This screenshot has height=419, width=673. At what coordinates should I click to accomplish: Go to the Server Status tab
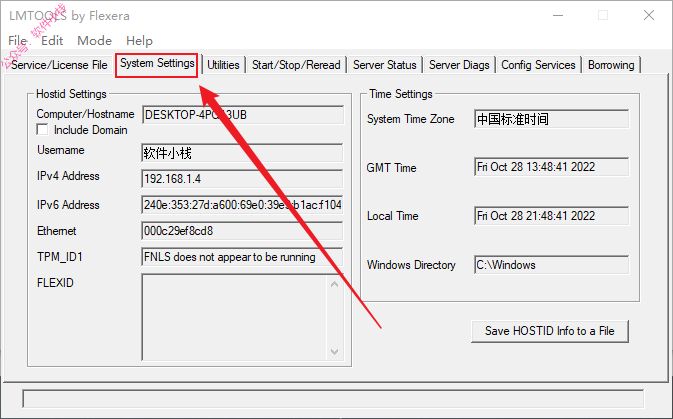coord(385,65)
